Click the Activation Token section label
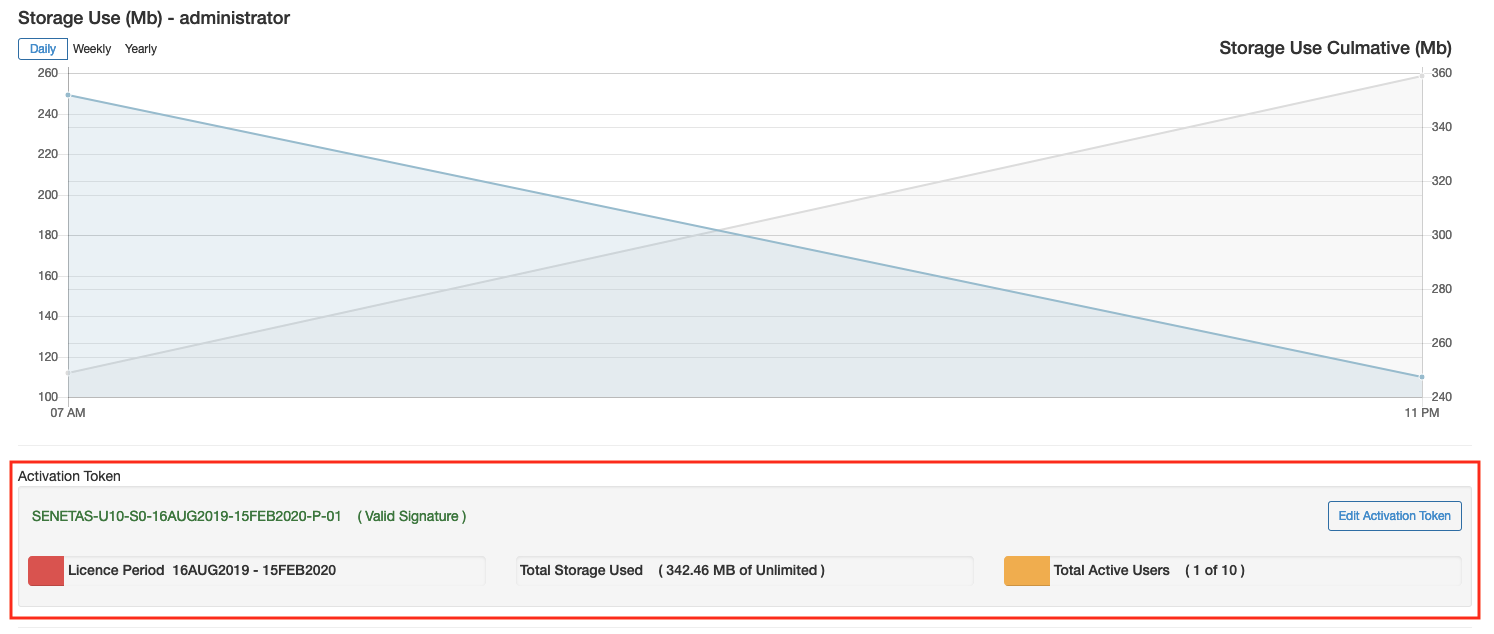This screenshot has height=634, width=1494. click(69, 476)
